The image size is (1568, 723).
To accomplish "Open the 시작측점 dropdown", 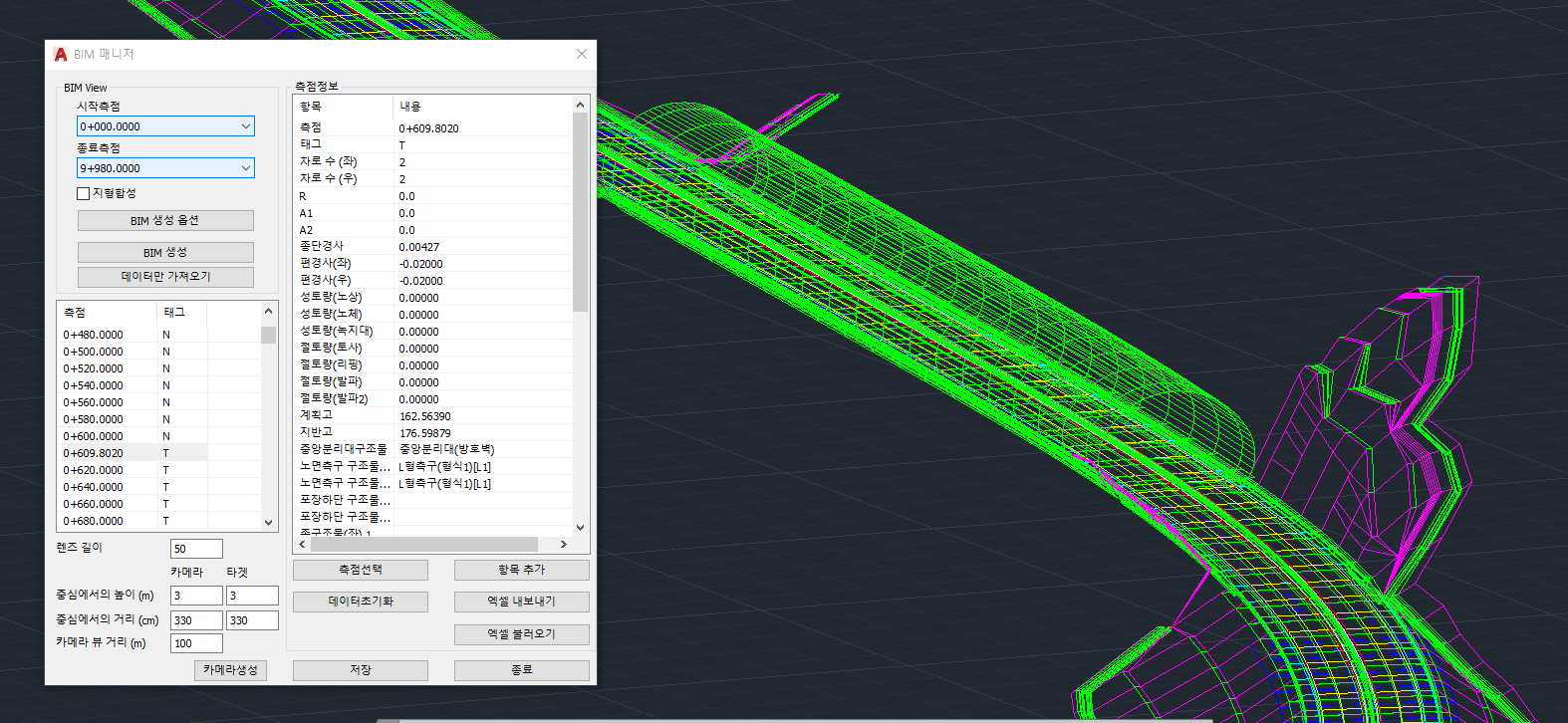I will tap(245, 126).
